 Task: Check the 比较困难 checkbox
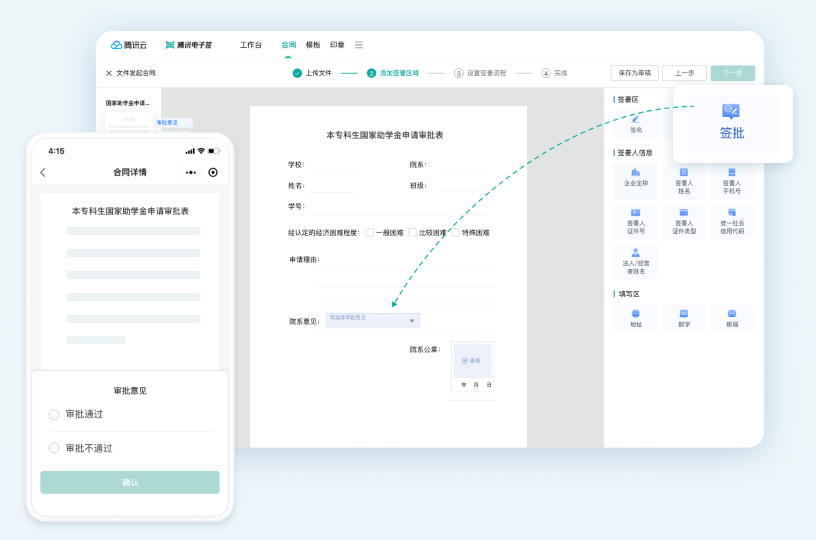tap(412, 232)
